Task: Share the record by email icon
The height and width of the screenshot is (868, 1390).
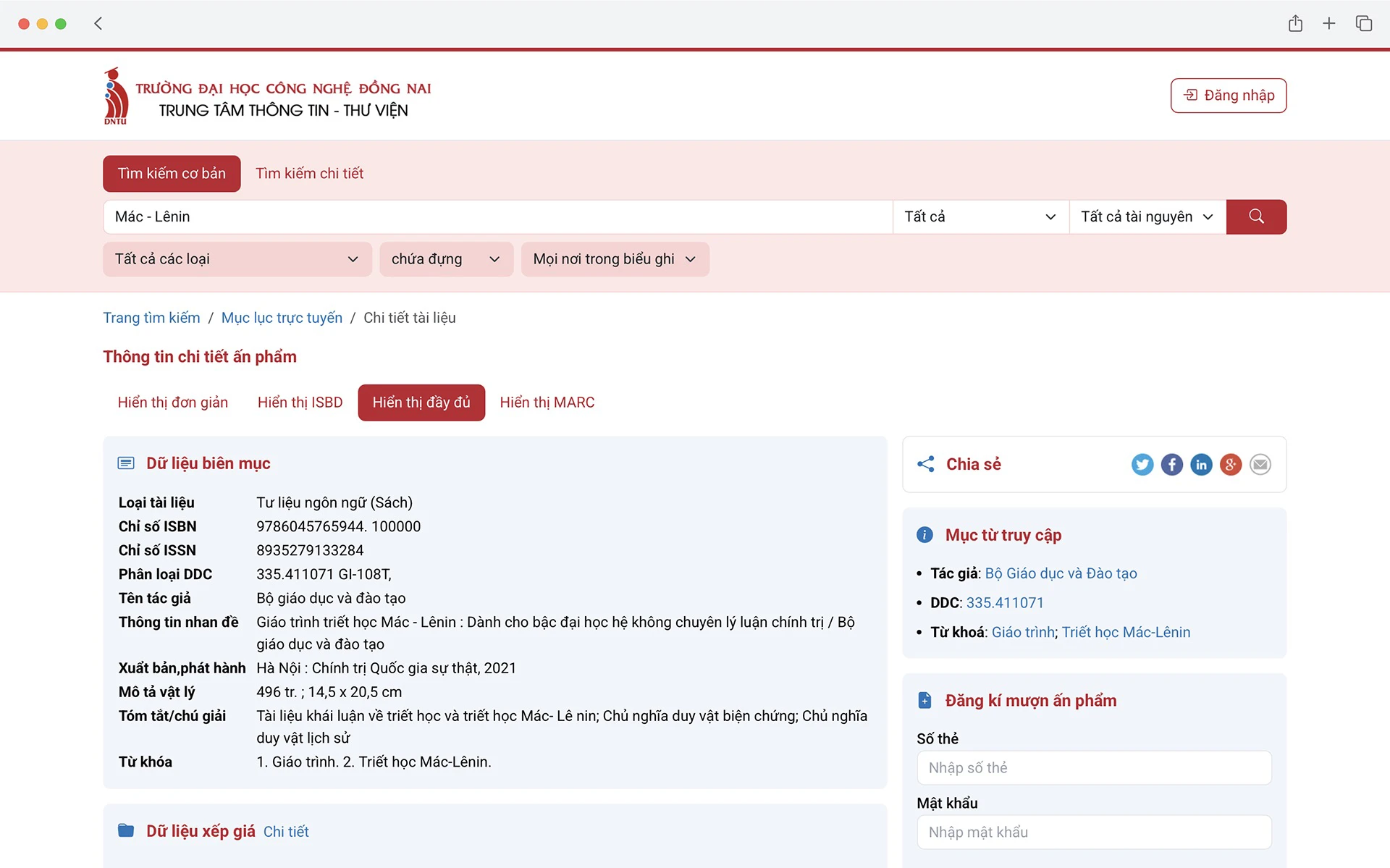Action: pos(1260,464)
